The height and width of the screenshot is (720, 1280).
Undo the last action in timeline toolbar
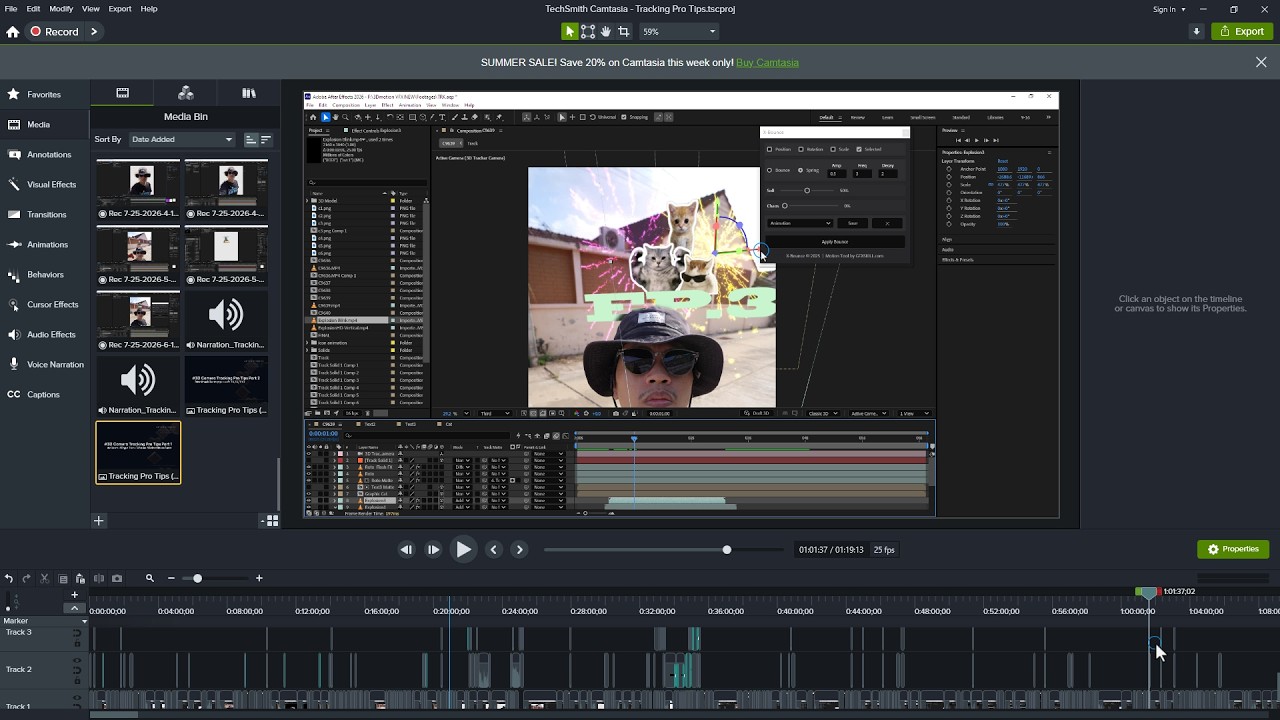[9, 578]
